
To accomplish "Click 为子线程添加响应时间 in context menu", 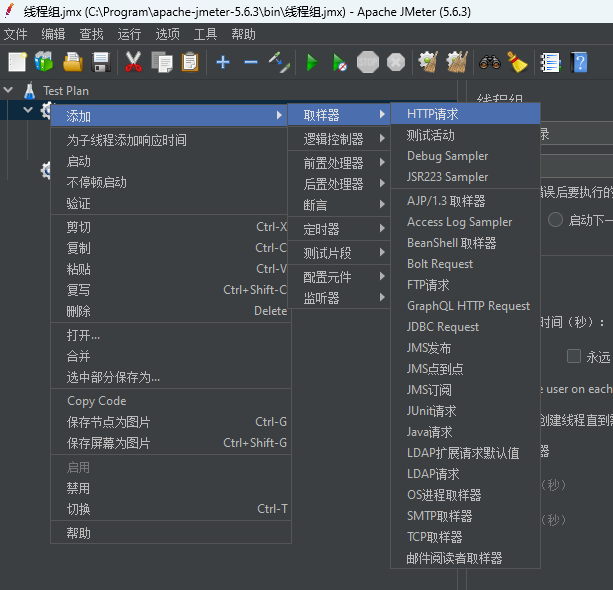I will coord(171,140).
